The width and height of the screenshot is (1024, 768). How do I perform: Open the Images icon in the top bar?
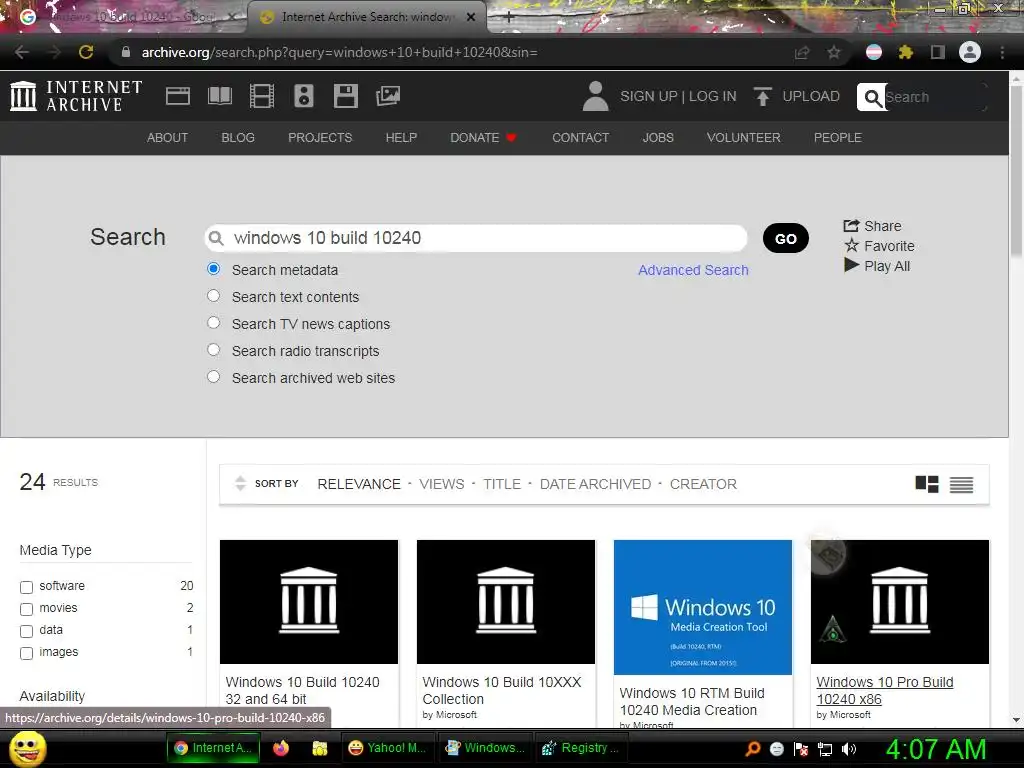pos(388,96)
